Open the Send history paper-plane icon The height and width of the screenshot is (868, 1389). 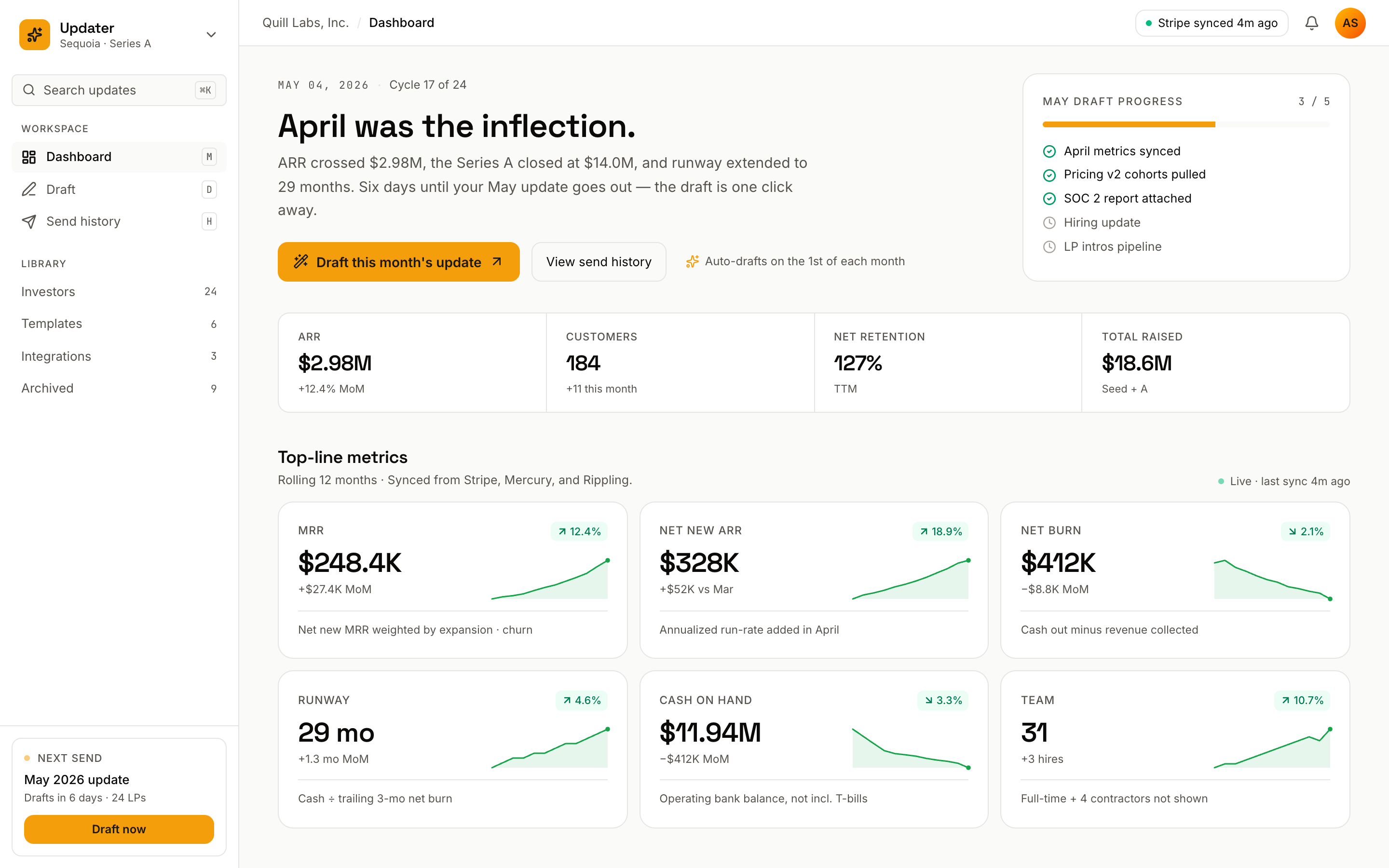tap(29, 222)
